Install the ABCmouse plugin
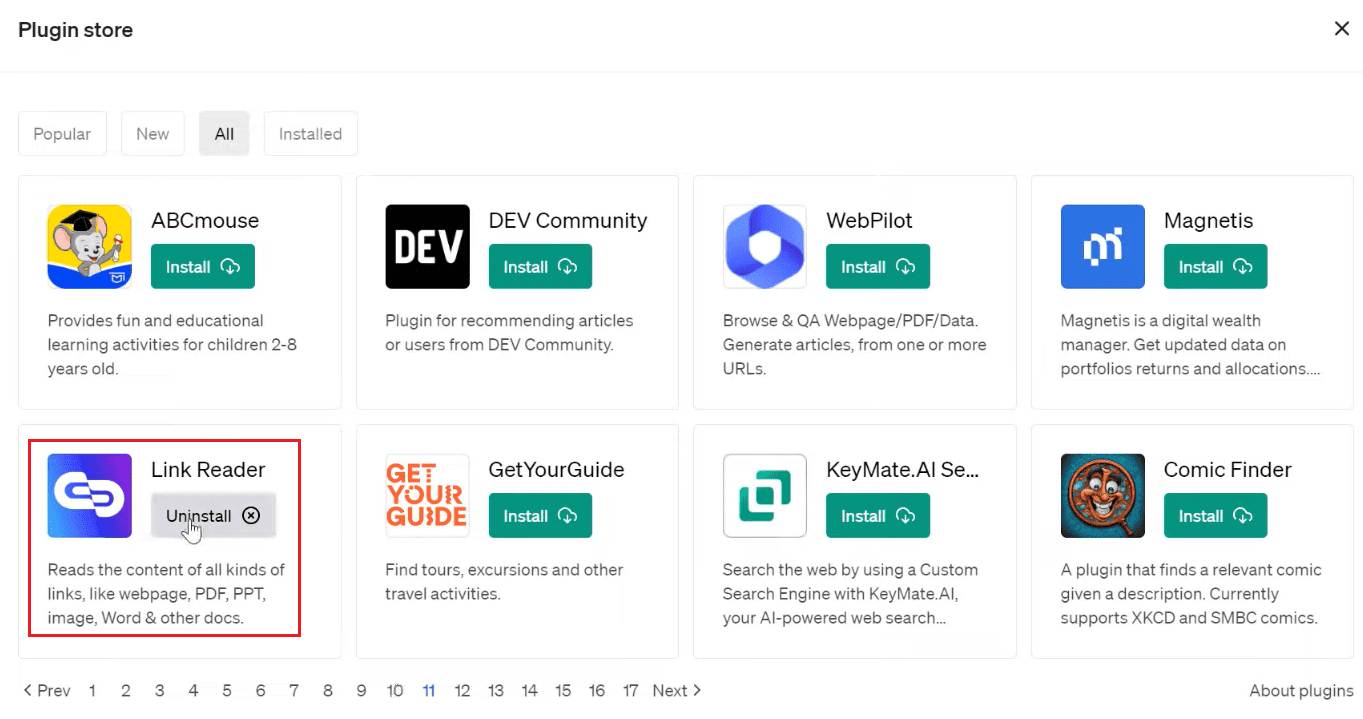The height and width of the screenshot is (719, 1363). [202, 267]
